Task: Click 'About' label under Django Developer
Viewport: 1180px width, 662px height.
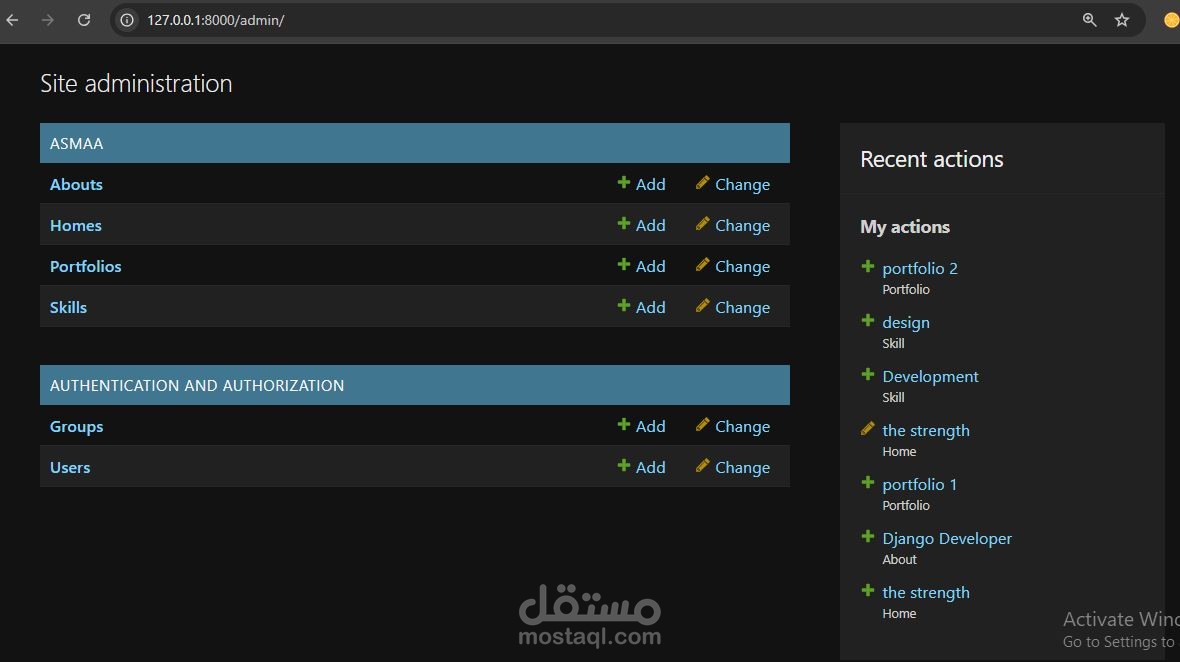Action: pos(899,560)
